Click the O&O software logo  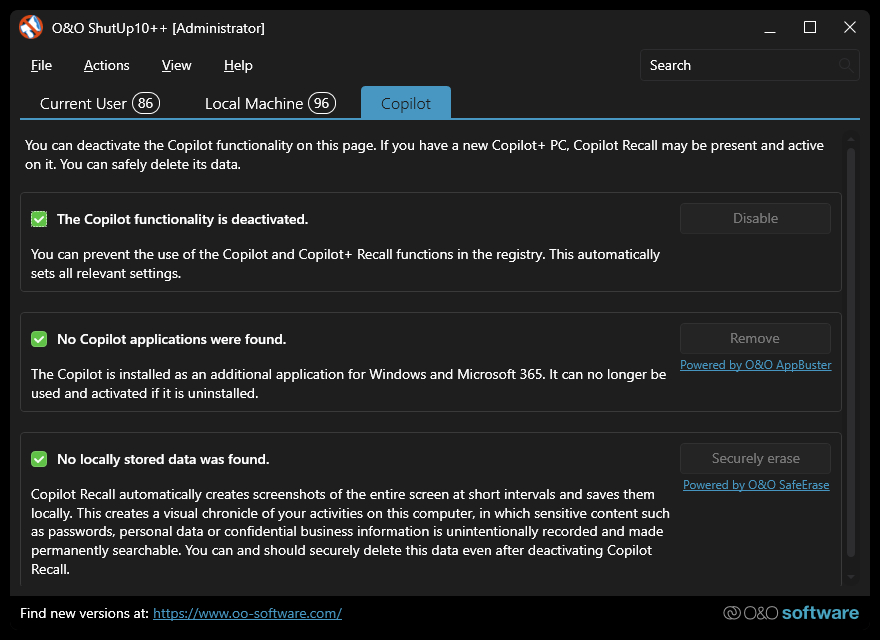791,613
